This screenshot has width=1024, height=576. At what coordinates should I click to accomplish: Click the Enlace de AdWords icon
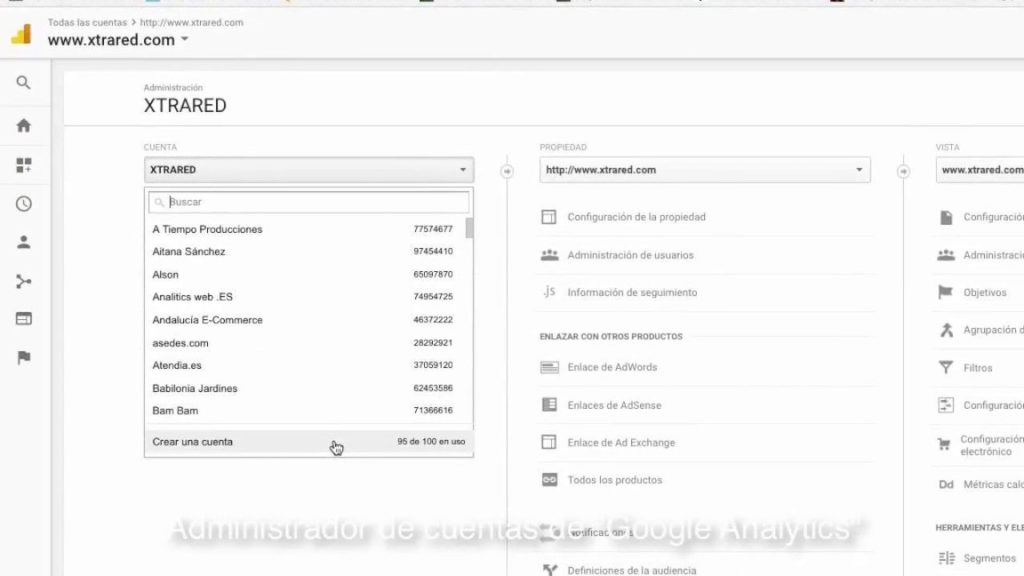coord(549,367)
